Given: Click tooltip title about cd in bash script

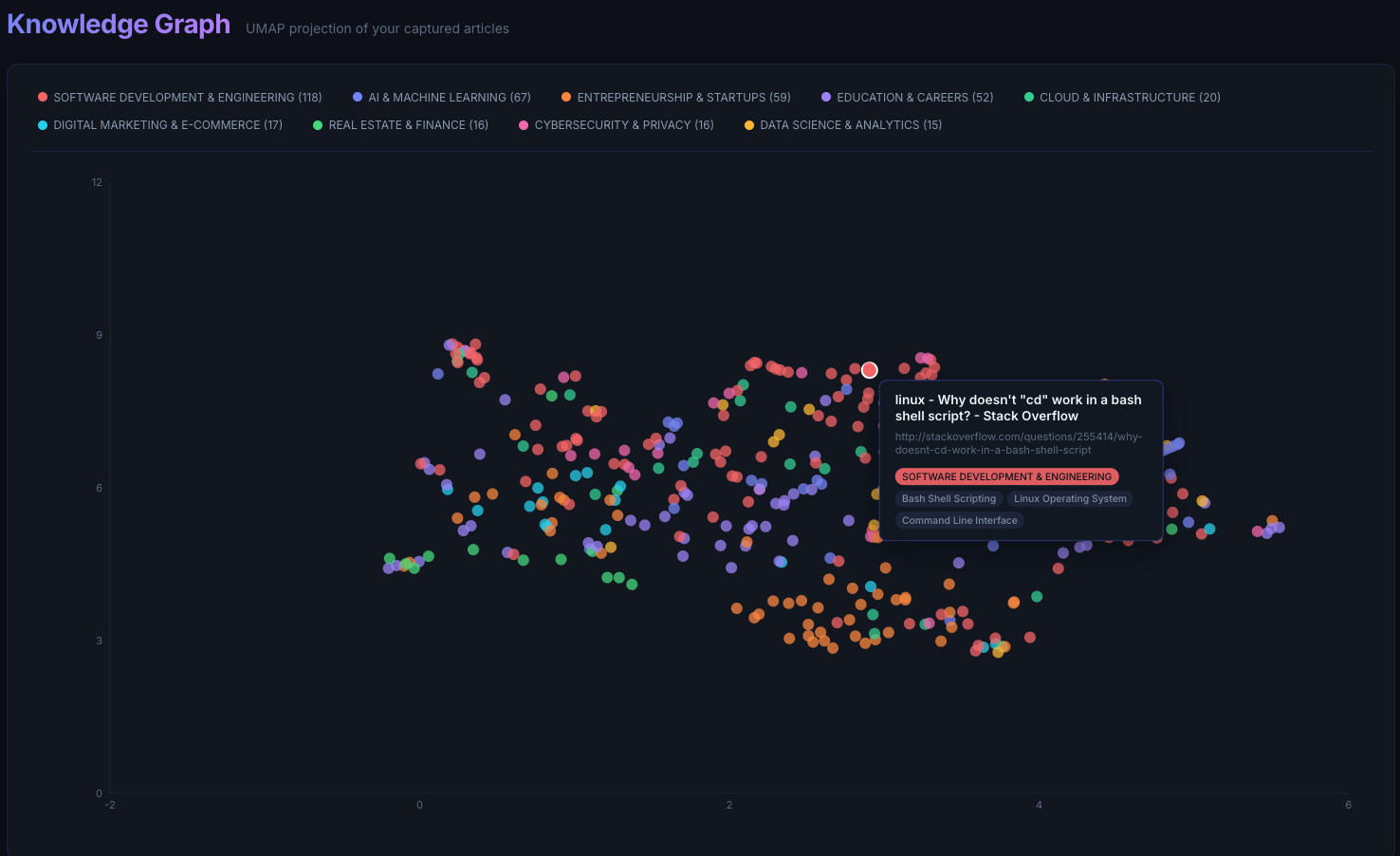Looking at the screenshot, I should tap(1019, 408).
